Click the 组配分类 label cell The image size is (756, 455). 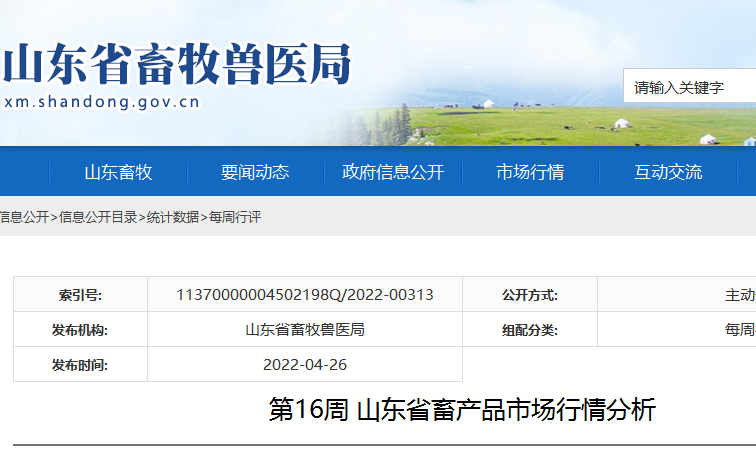pyautogui.click(x=530, y=330)
